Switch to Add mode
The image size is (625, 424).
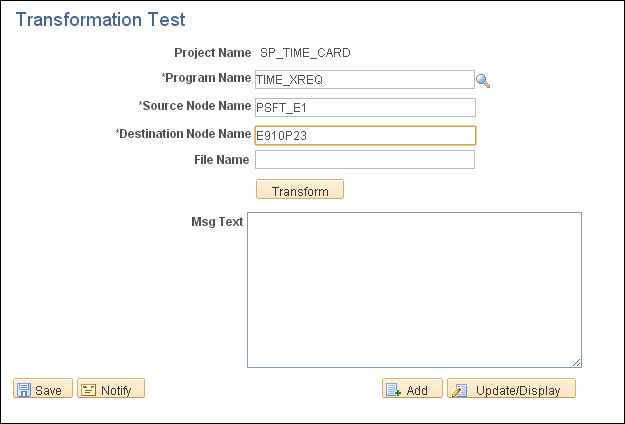click(x=412, y=388)
